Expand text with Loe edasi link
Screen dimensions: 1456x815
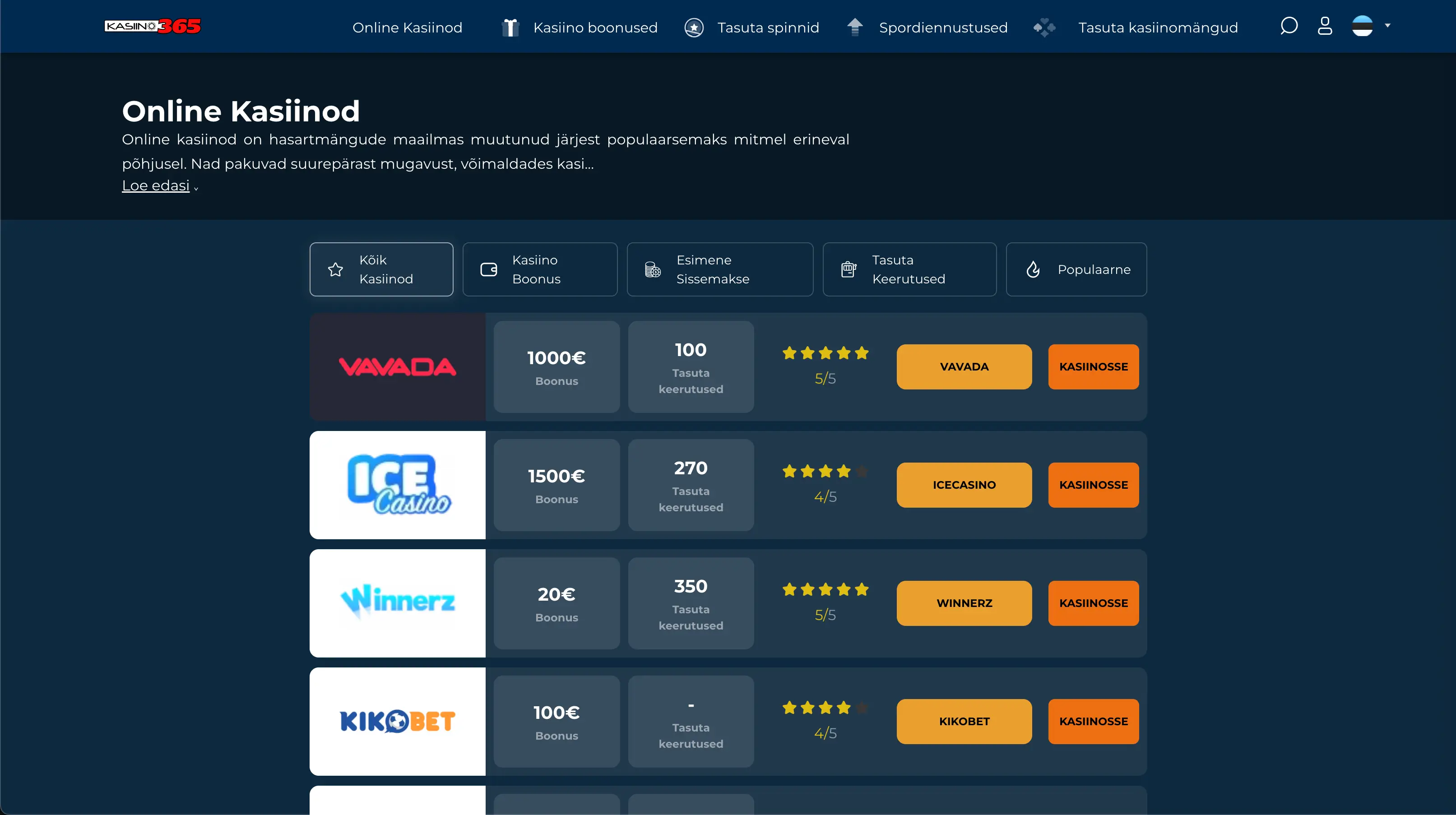156,185
